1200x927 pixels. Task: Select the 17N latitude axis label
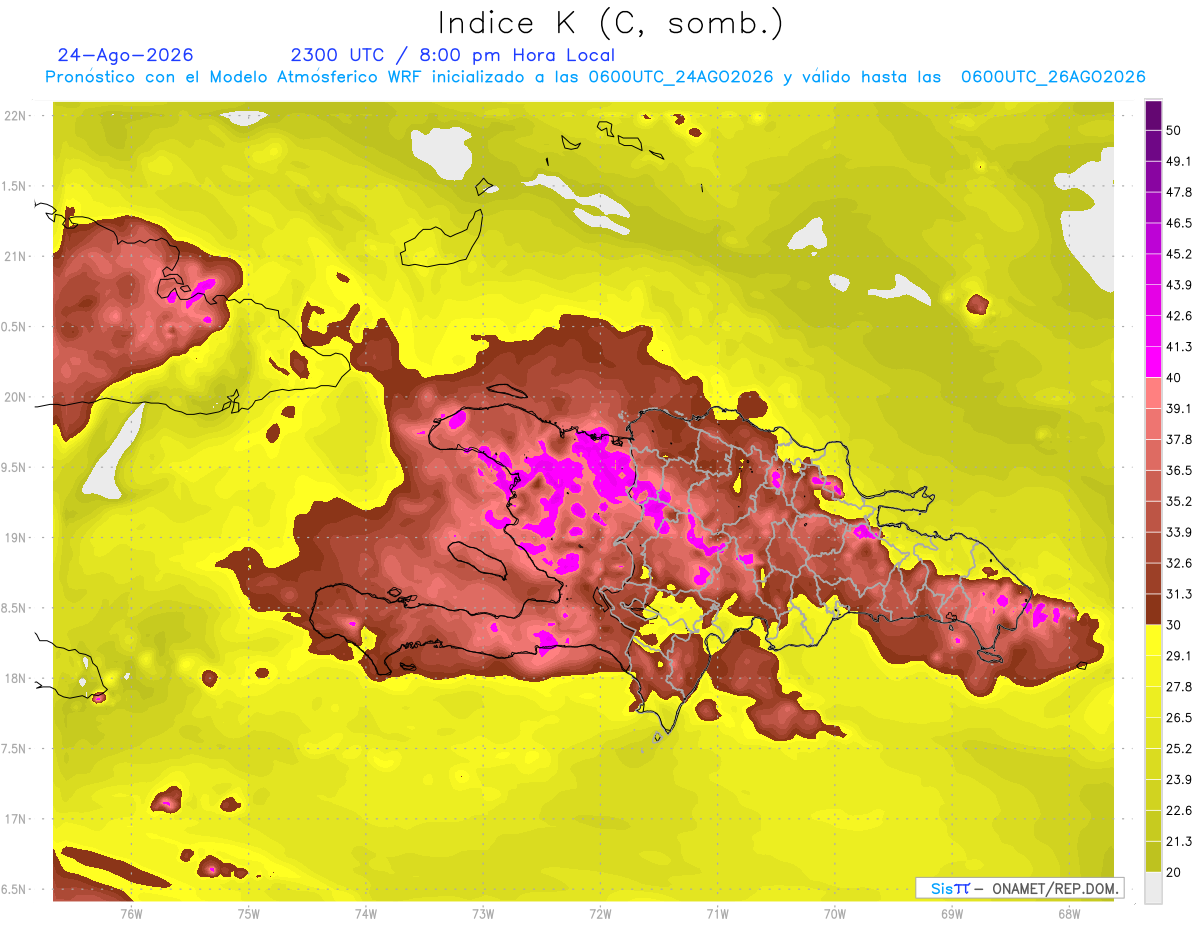click(x=16, y=819)
